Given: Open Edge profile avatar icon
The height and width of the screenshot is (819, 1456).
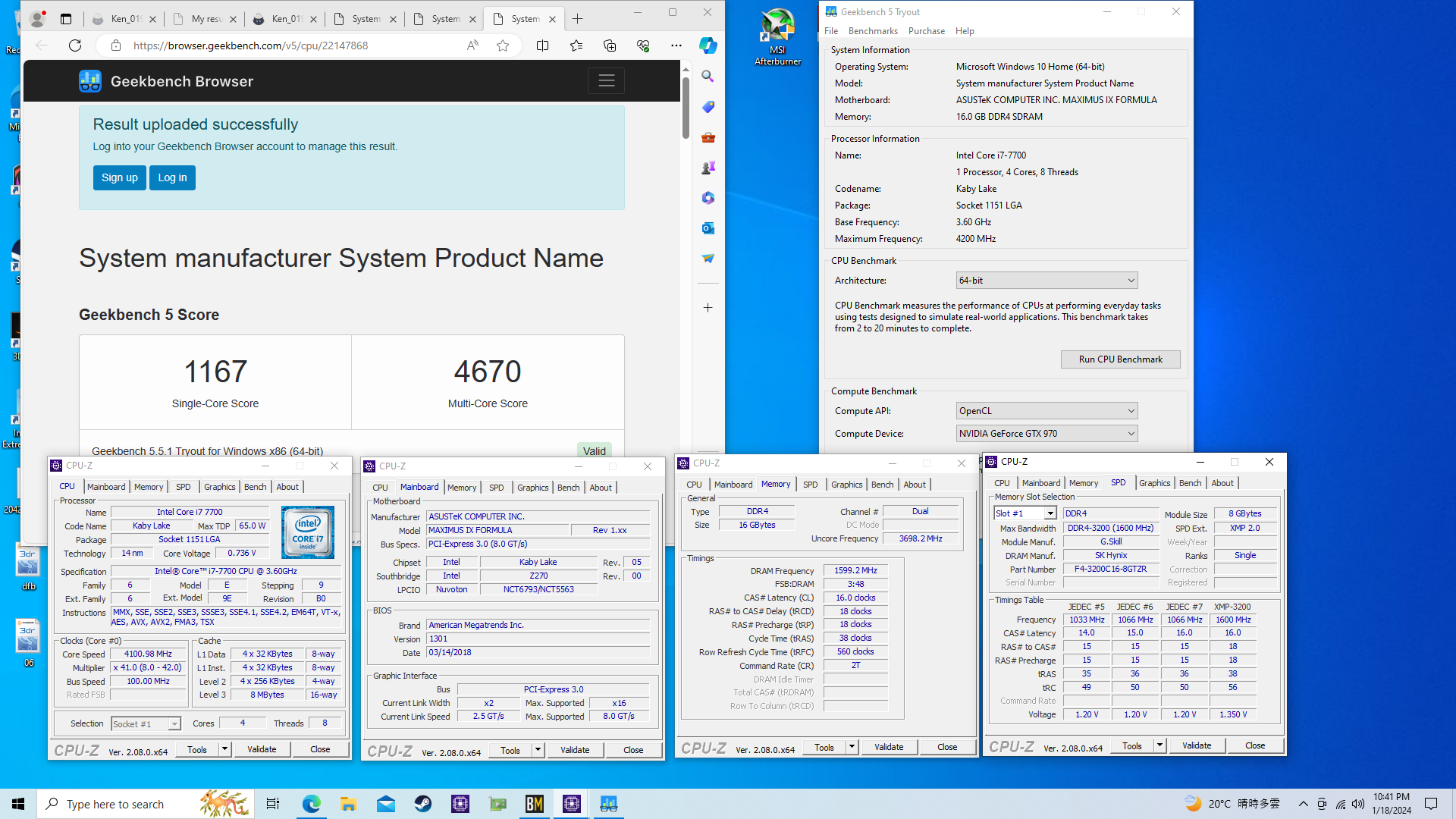Looking at the screenshot, I should pyautogui.click(x=36, y=19).
